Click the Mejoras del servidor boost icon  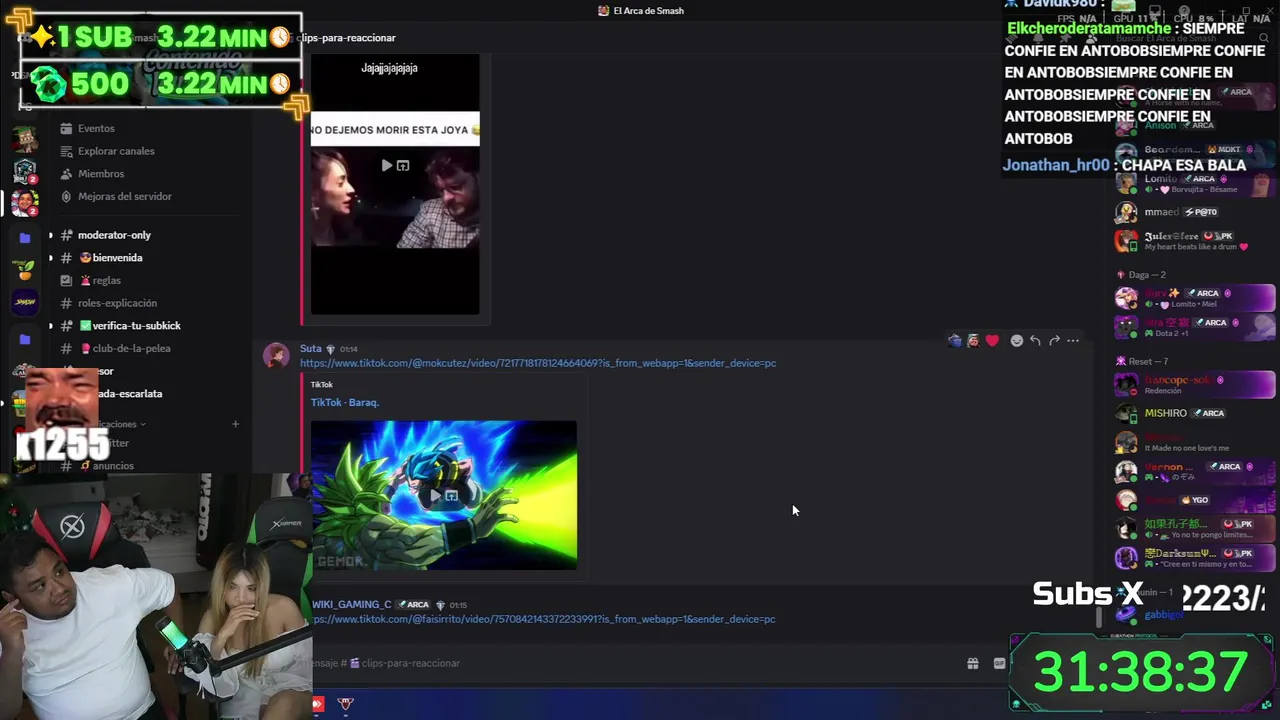tap(66, 196)
